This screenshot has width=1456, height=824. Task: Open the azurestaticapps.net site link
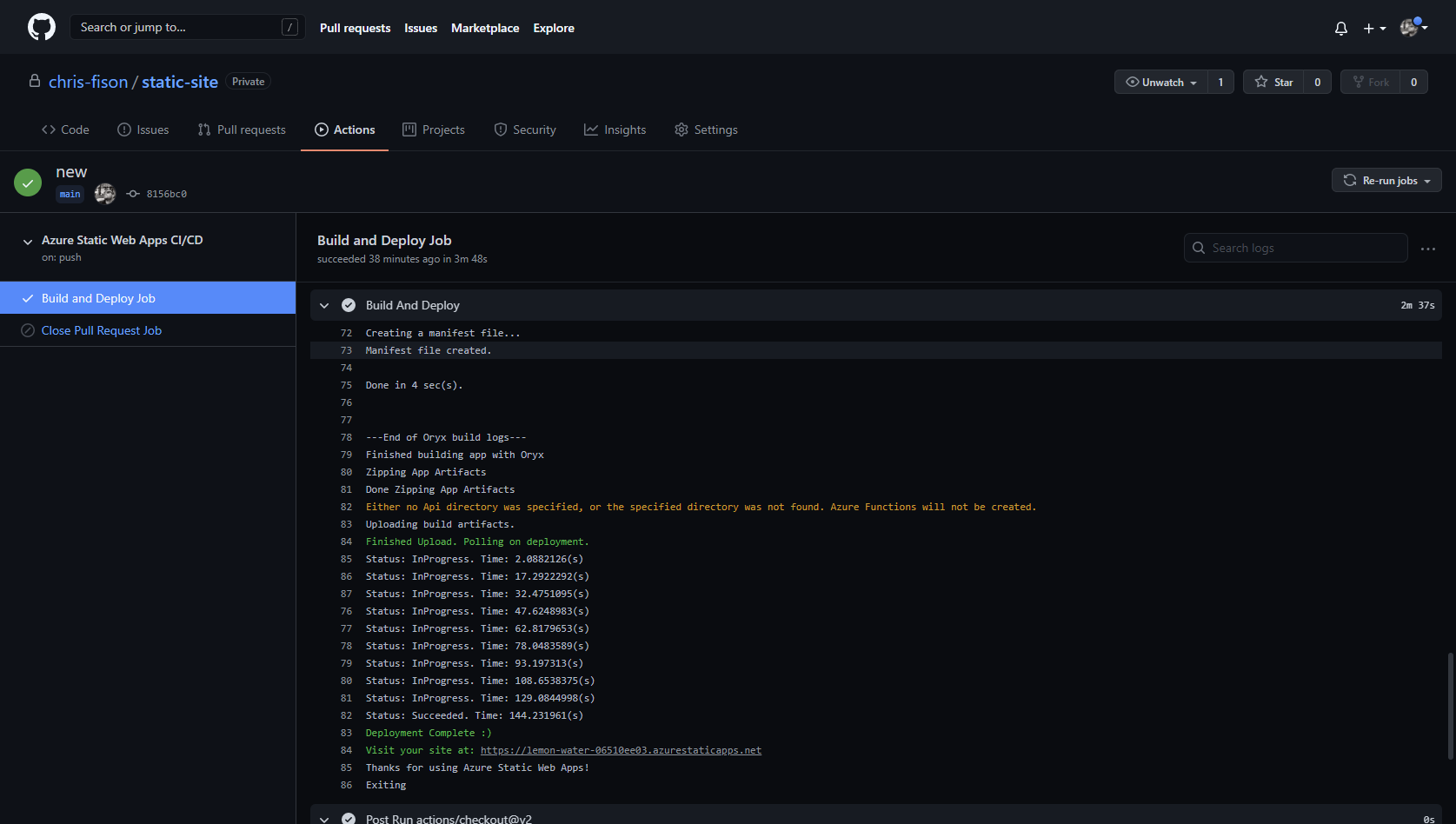pyautogui.click(x=621, y=750)
